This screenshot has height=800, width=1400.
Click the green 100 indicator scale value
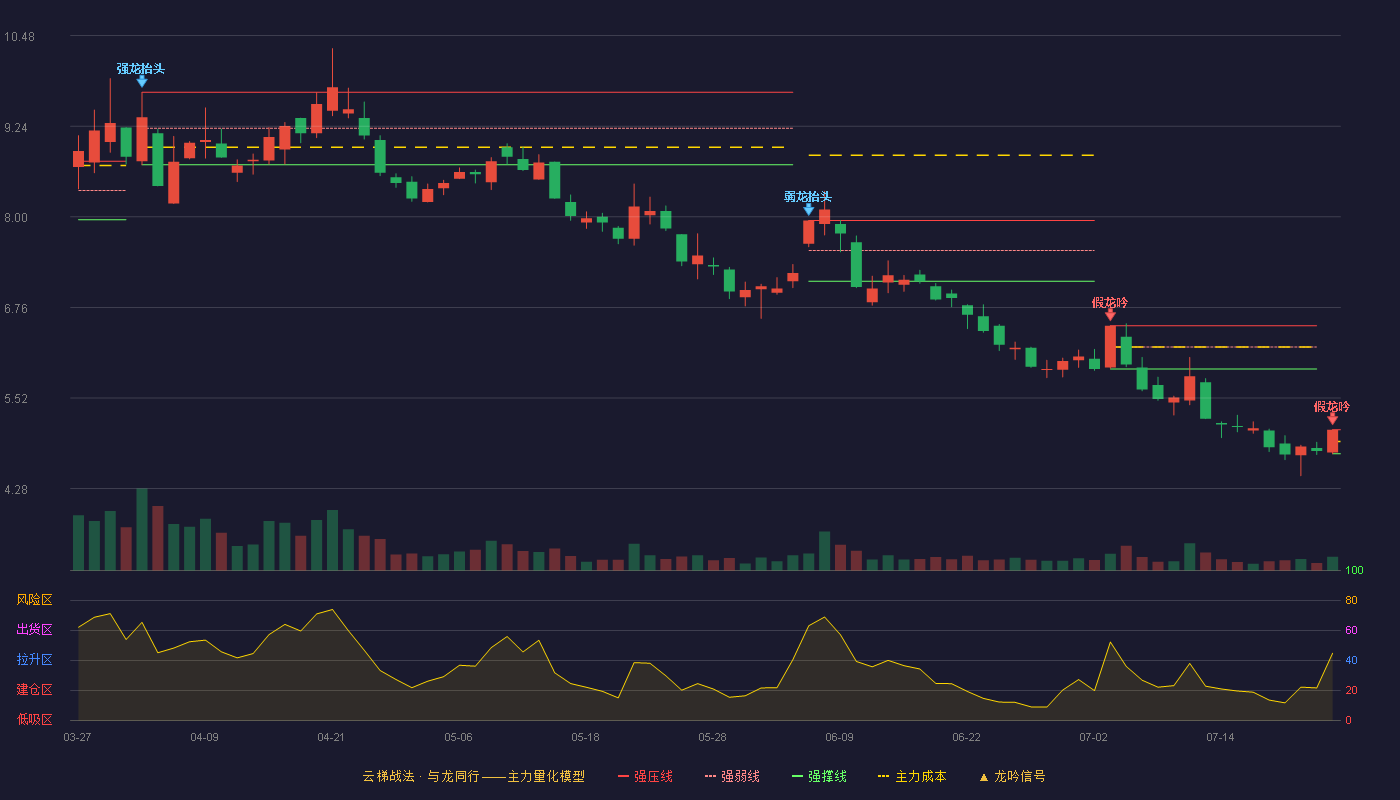coord(1355,571)
